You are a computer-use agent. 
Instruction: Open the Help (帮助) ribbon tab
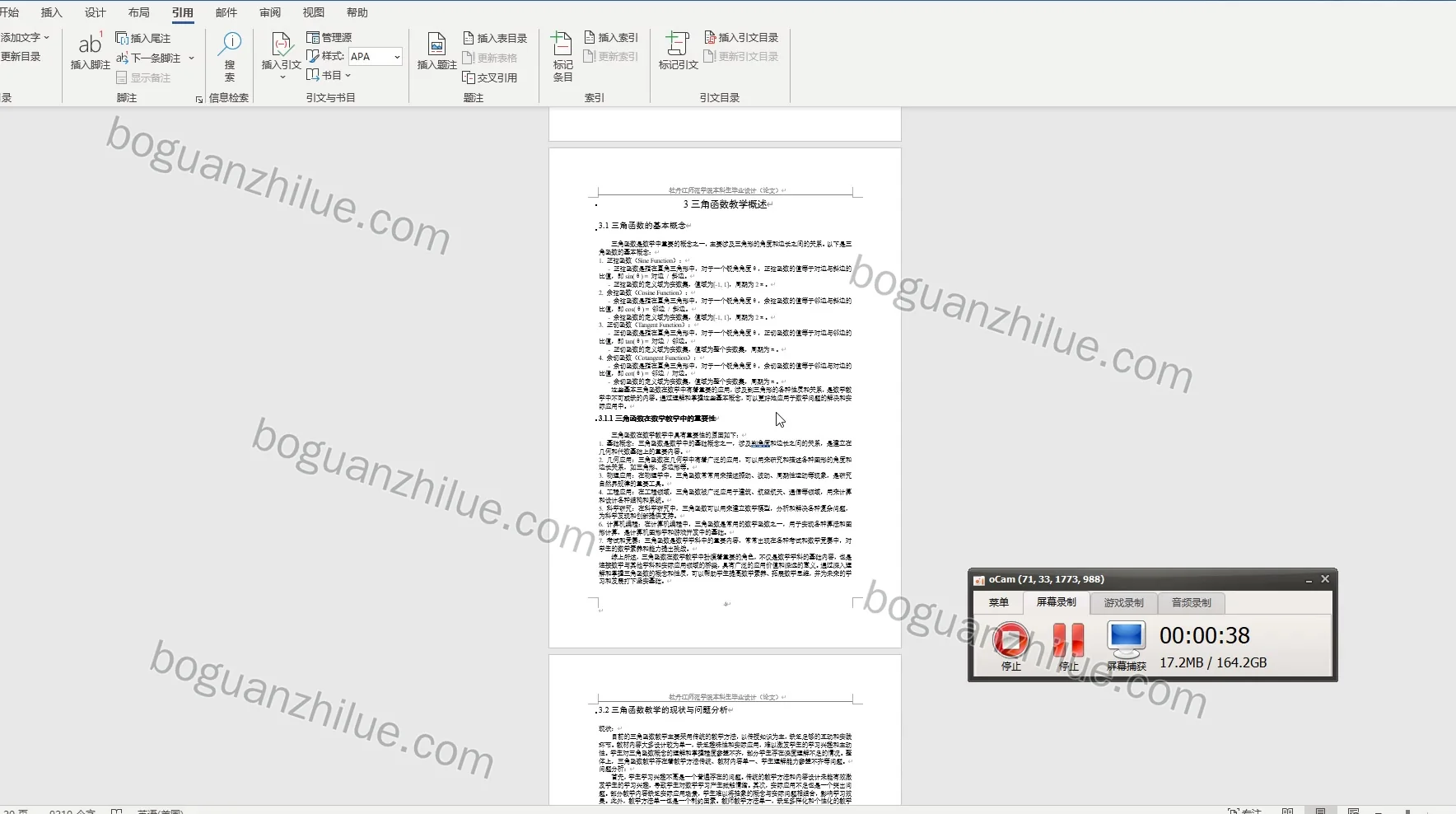click(x=357, y=12)
